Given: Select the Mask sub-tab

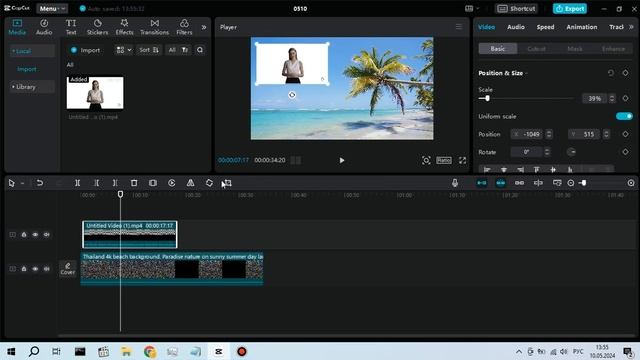Looking at the screenshot, I should point(575,49).
